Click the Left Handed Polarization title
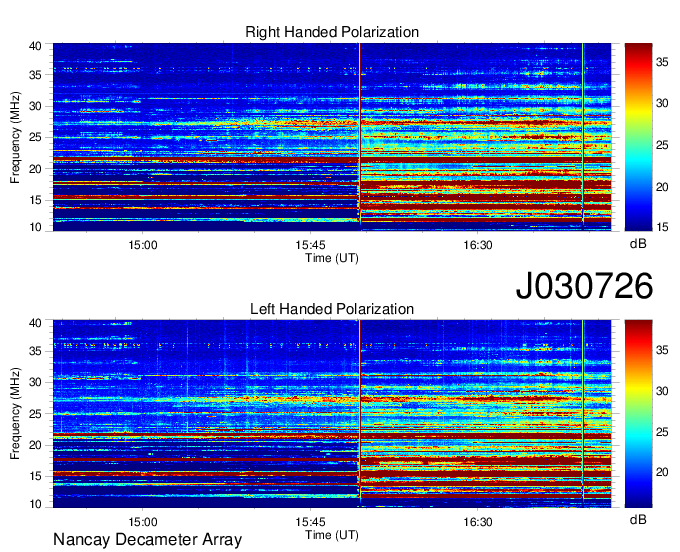Image resolution: width=680 pixels, height=552 pixels. 332,309
